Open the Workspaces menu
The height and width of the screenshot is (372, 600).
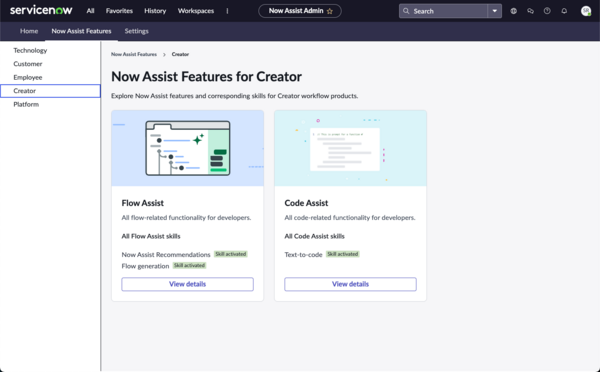[x=196, y=11]
